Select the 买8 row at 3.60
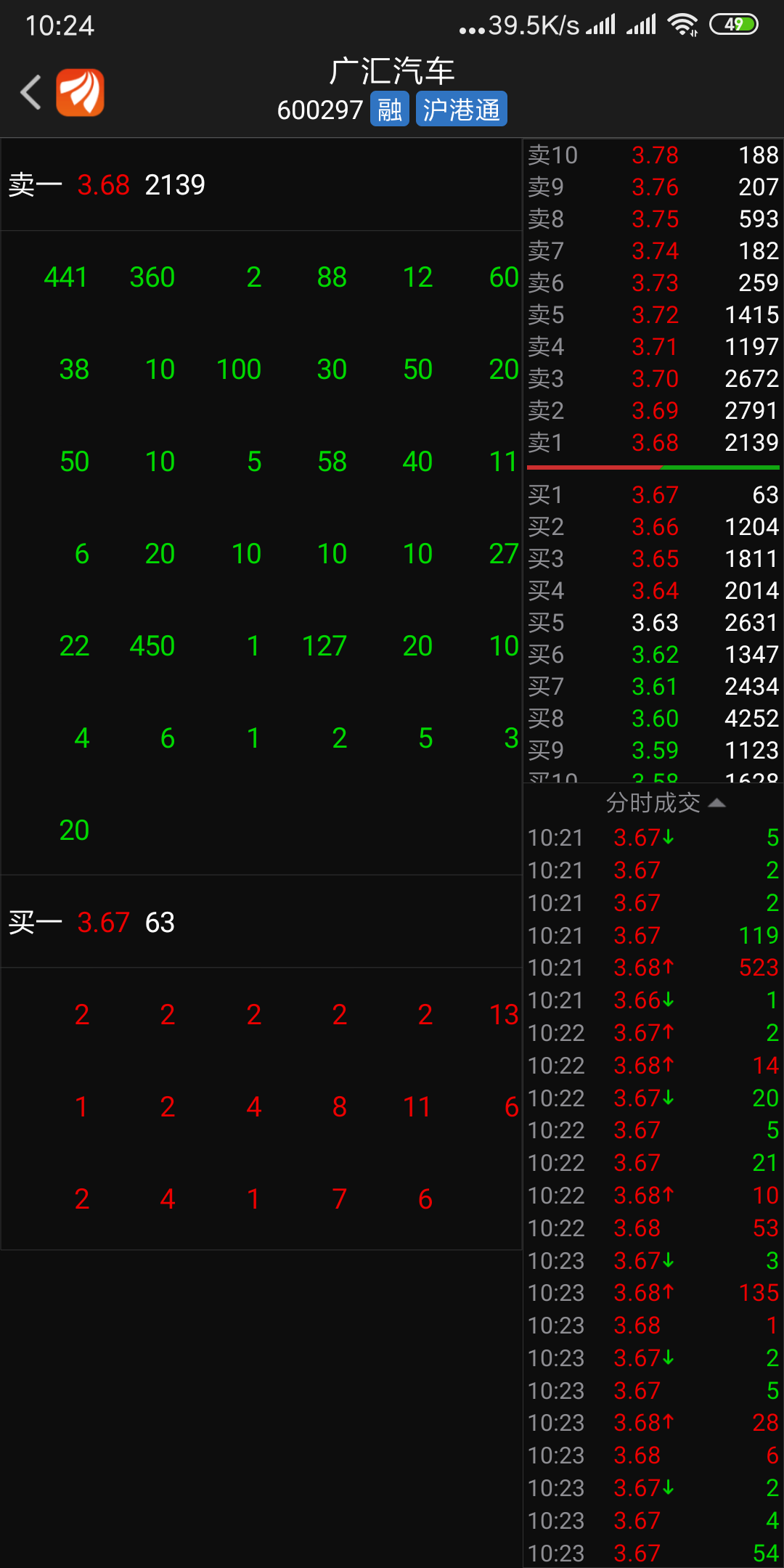 click(653, 719)
